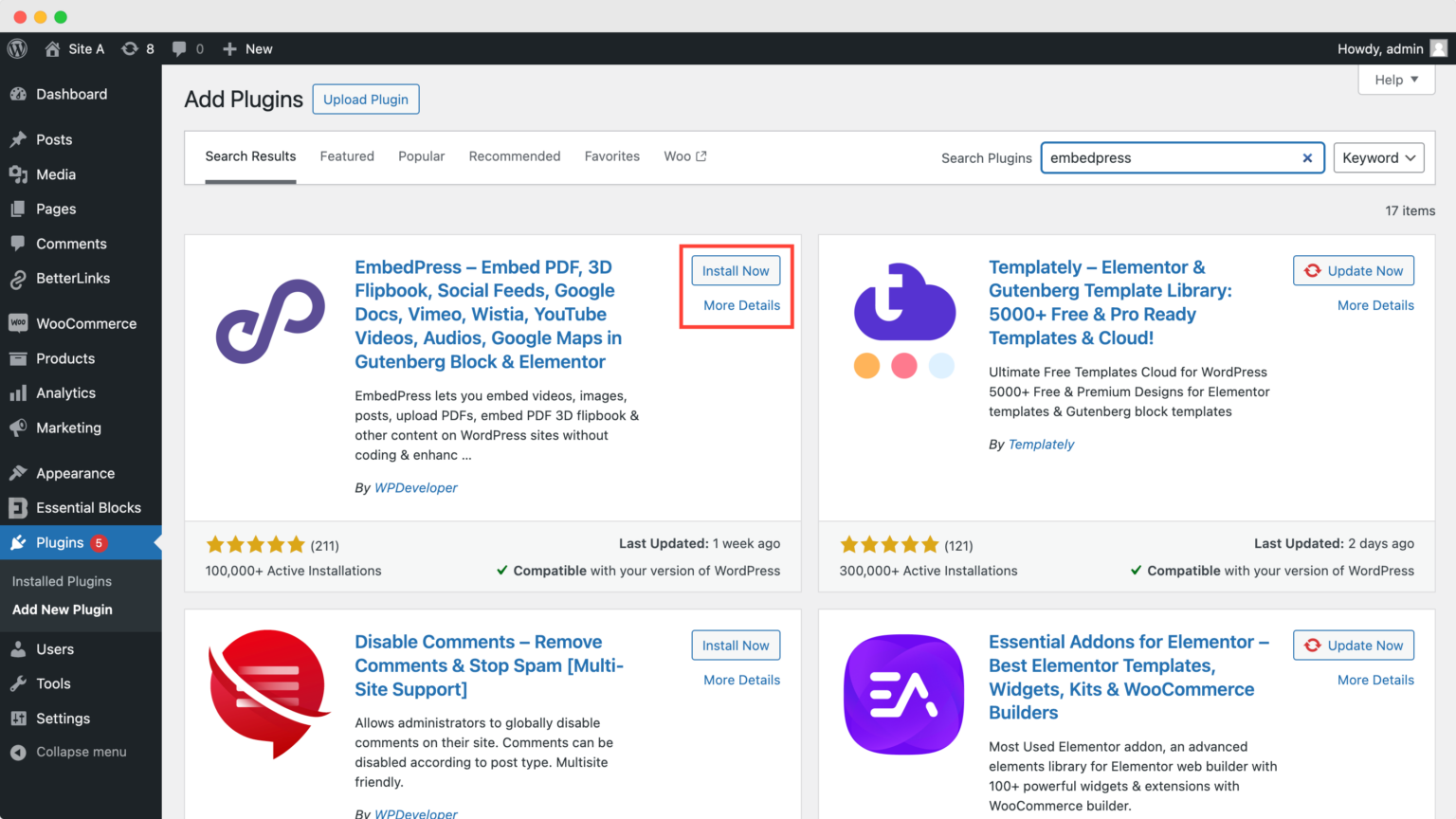The image size is (1456, 819).
Task: Open the WordPress logo menu
Action: 16,48
